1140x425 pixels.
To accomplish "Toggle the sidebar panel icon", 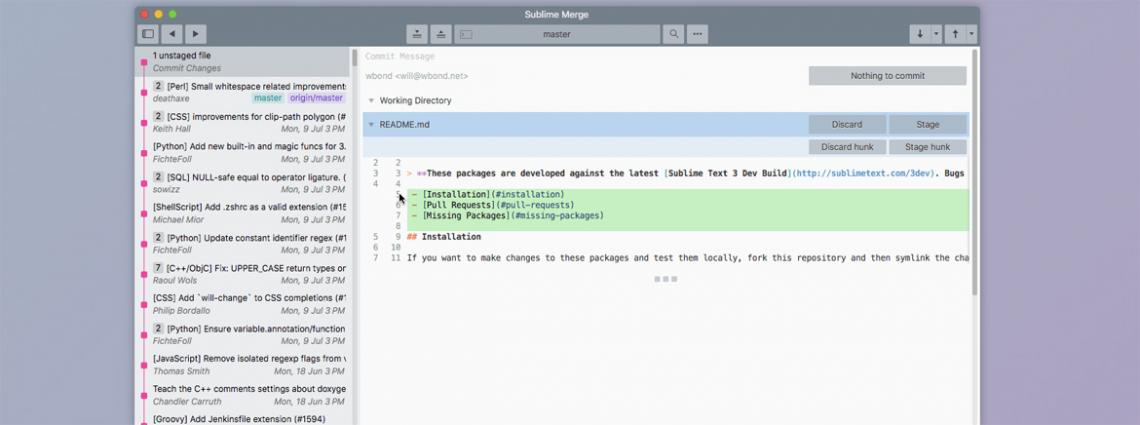I will click(148, 34).
